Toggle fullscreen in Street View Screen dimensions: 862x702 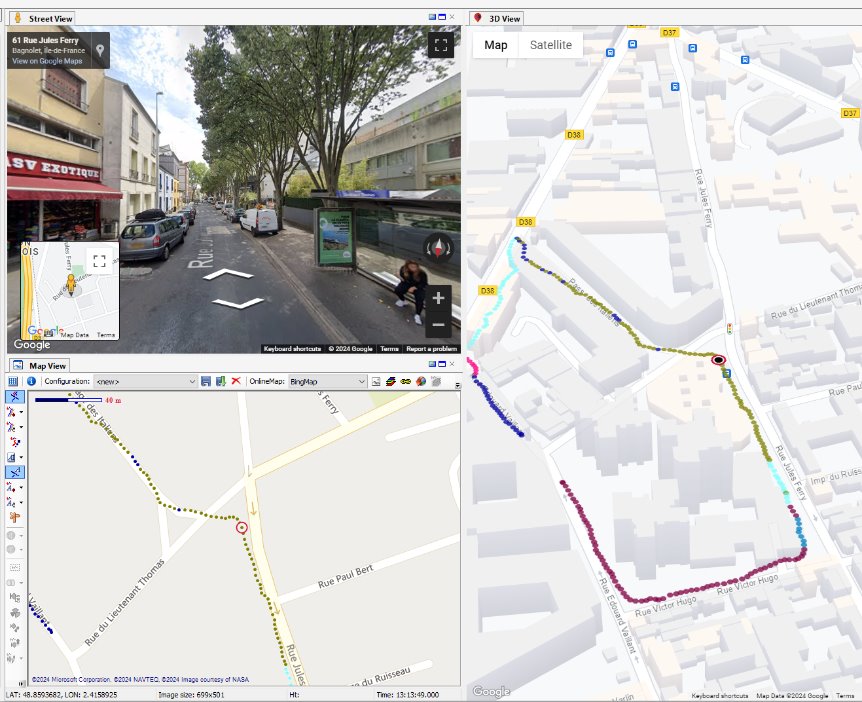(x=441, y=45)
